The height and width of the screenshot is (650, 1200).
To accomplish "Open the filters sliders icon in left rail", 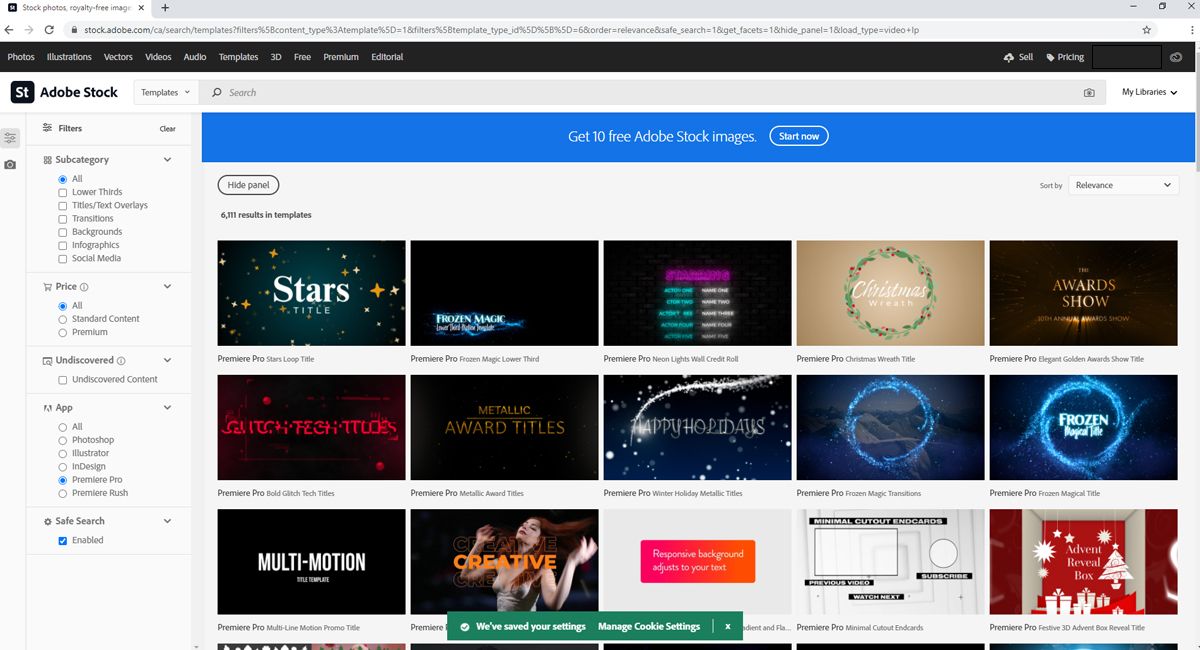I will coord(10,137).
